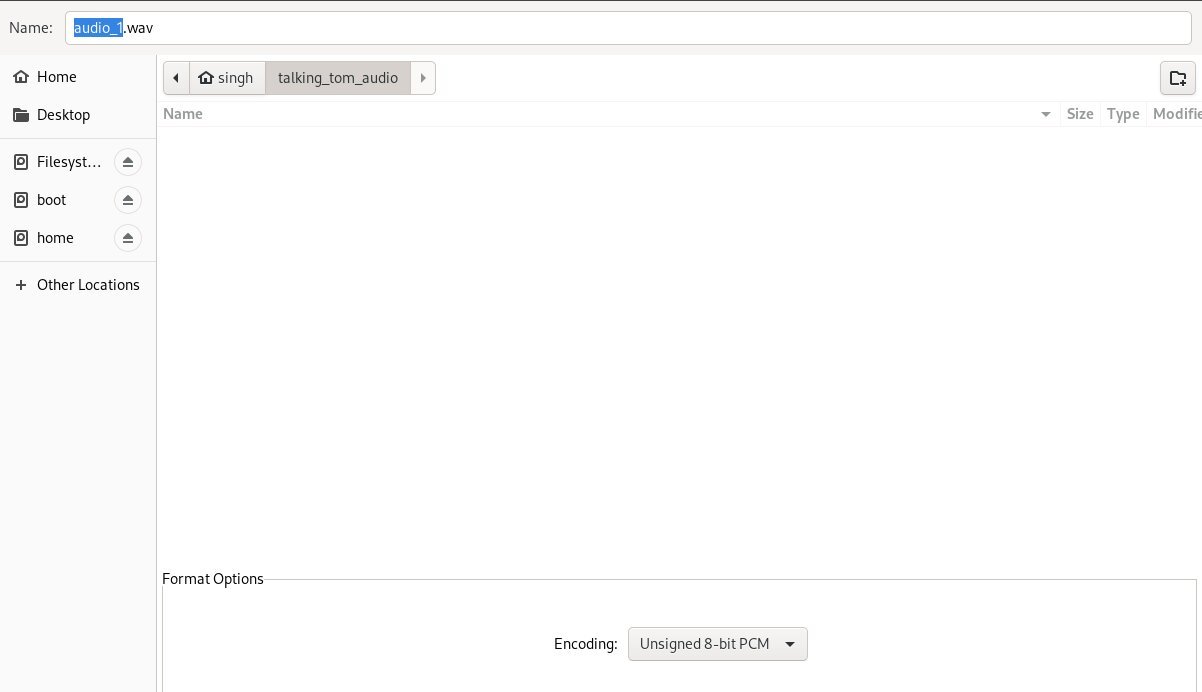Click the home drive icon in sidebar
1202x692 pixels.
[21, 238]
